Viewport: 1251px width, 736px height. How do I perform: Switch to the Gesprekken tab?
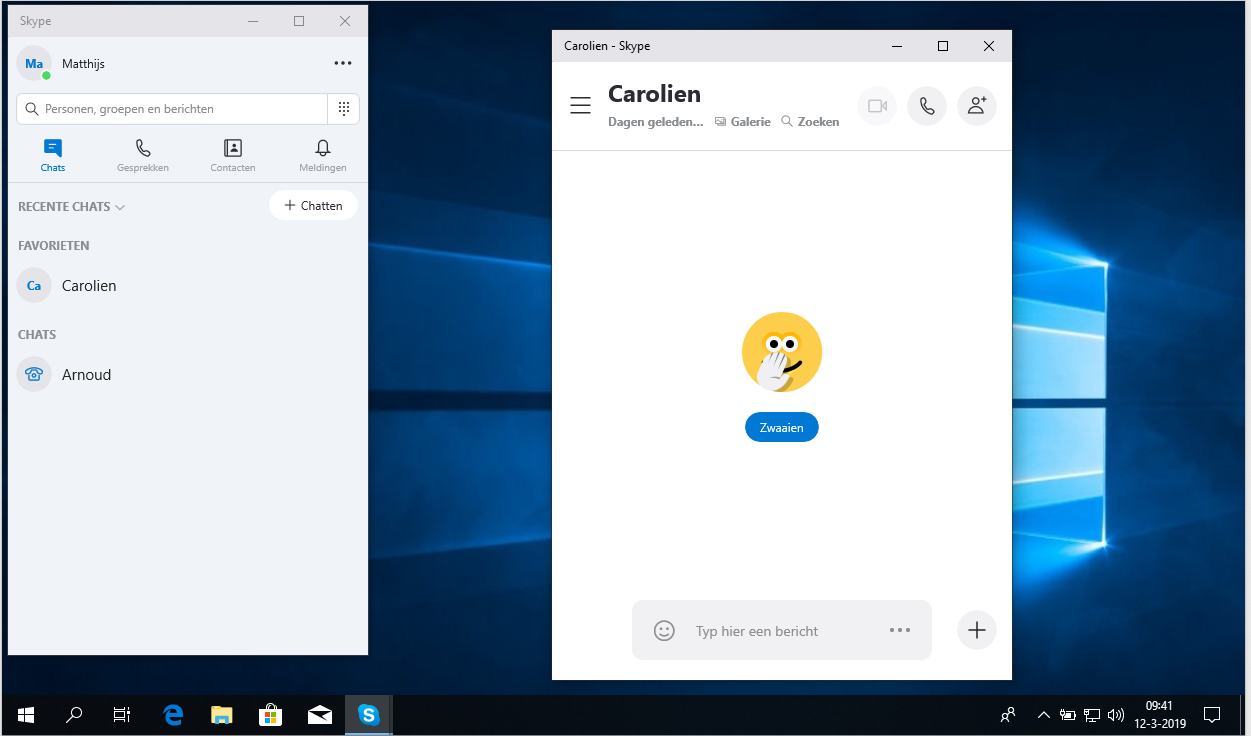tap(143, 156)
